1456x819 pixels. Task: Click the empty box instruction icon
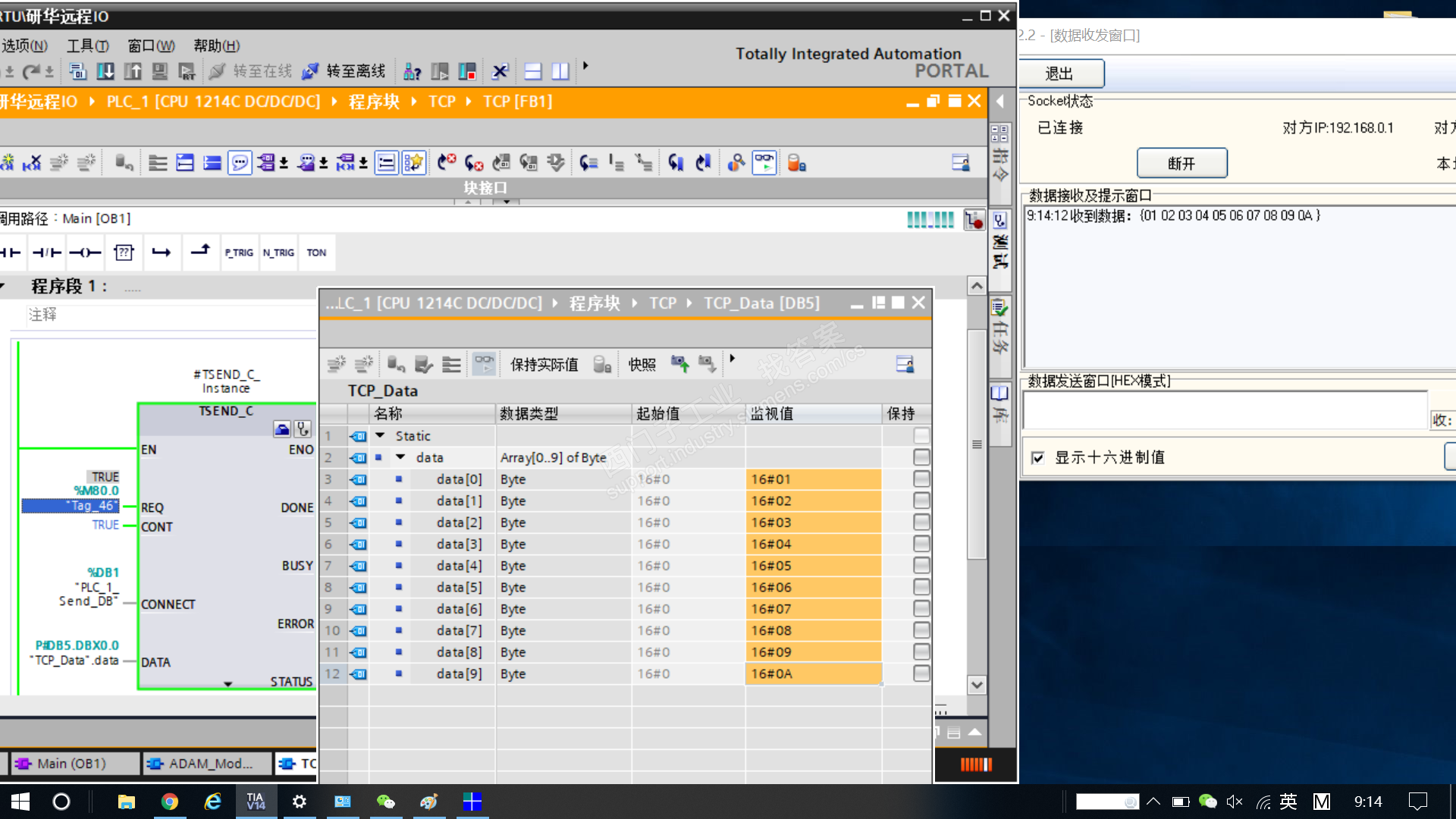(x=124, y=253)
